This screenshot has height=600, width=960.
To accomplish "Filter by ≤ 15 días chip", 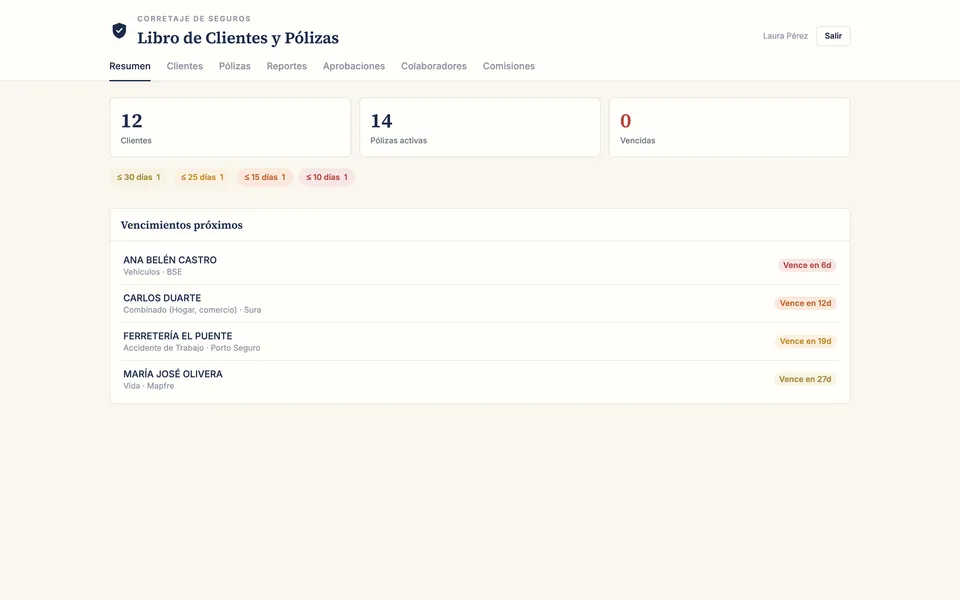I will tap(264, 177).
